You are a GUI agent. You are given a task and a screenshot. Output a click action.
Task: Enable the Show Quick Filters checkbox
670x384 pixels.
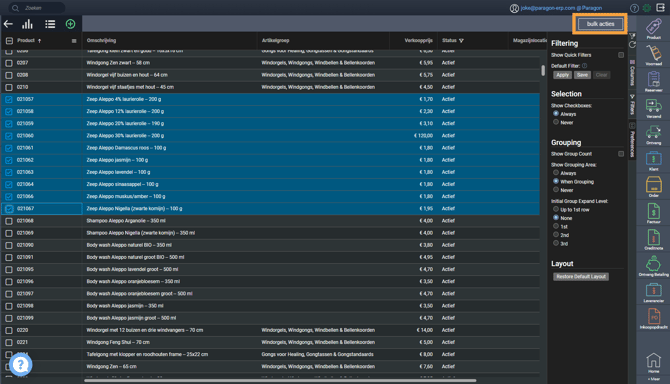tap(621, 55)
